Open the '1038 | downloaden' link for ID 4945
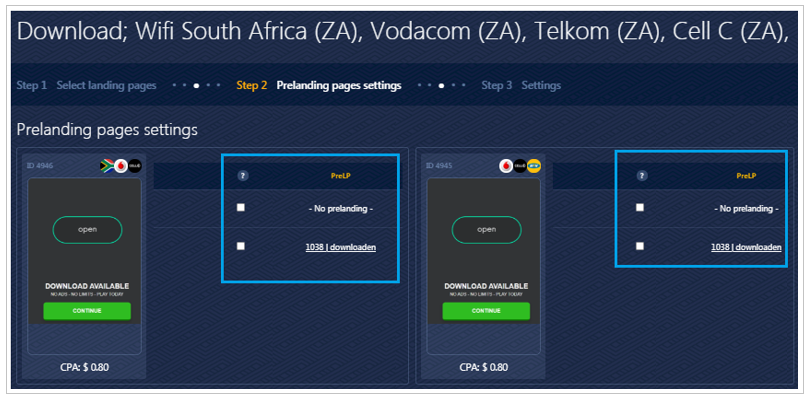810x399 pixels. click(746, 247)
